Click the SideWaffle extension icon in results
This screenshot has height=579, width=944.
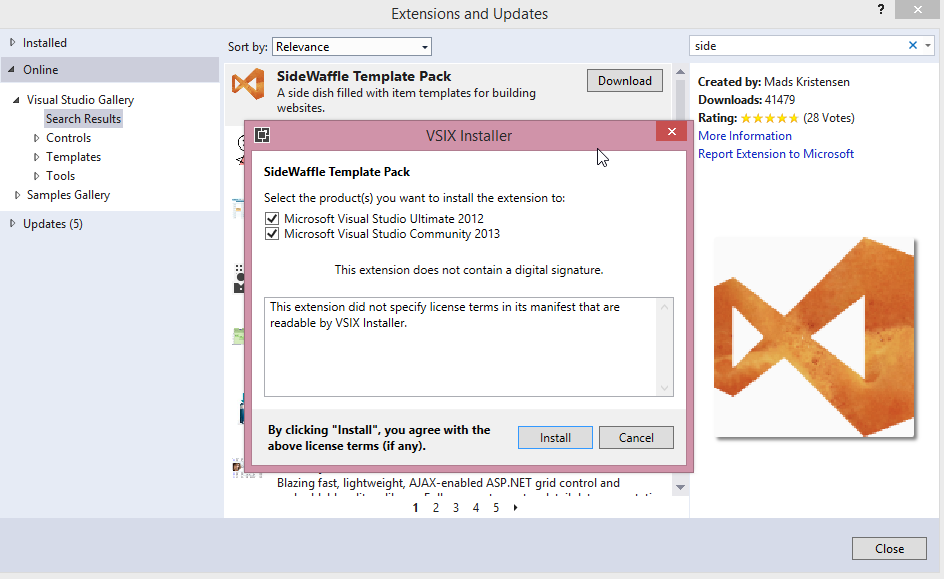click(248, 84)
